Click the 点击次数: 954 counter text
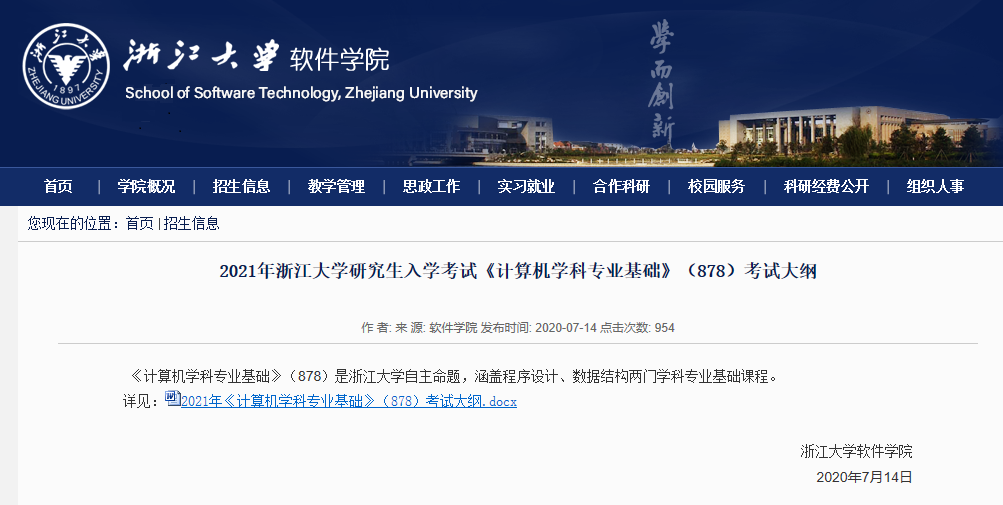Viewport: 1003px width, 505px height. point(637,328)
